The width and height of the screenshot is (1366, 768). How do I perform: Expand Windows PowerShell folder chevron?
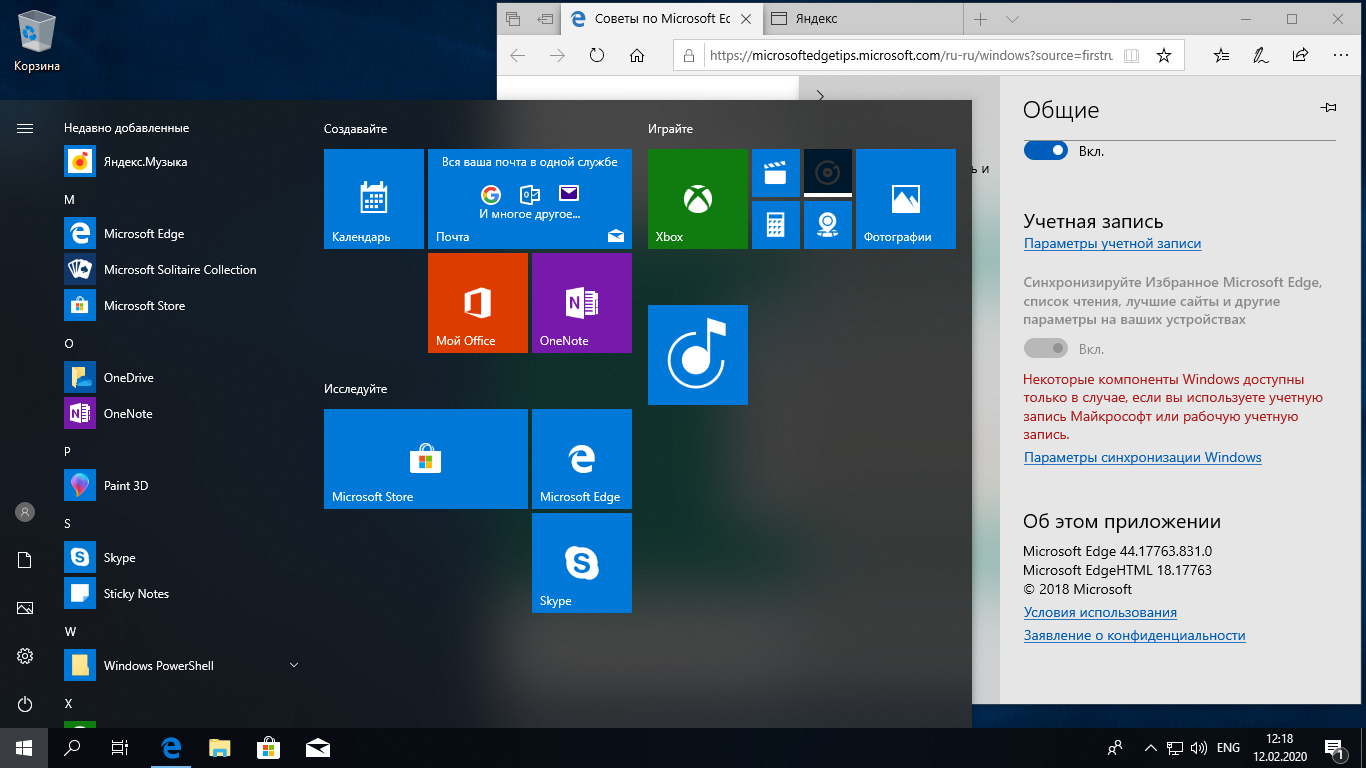(x=294, y=665)
